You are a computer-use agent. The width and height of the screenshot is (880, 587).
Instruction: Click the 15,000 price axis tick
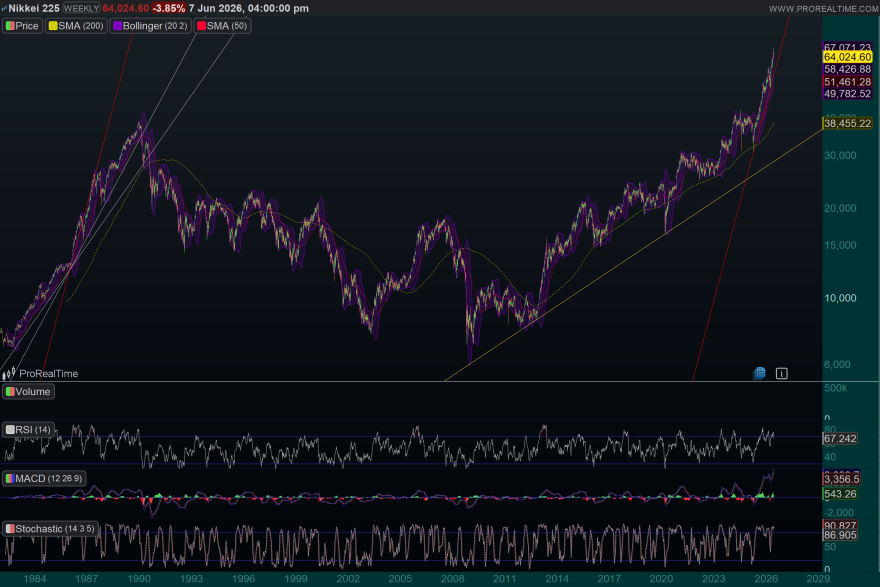pyautogui.click(x=840, y=245)
